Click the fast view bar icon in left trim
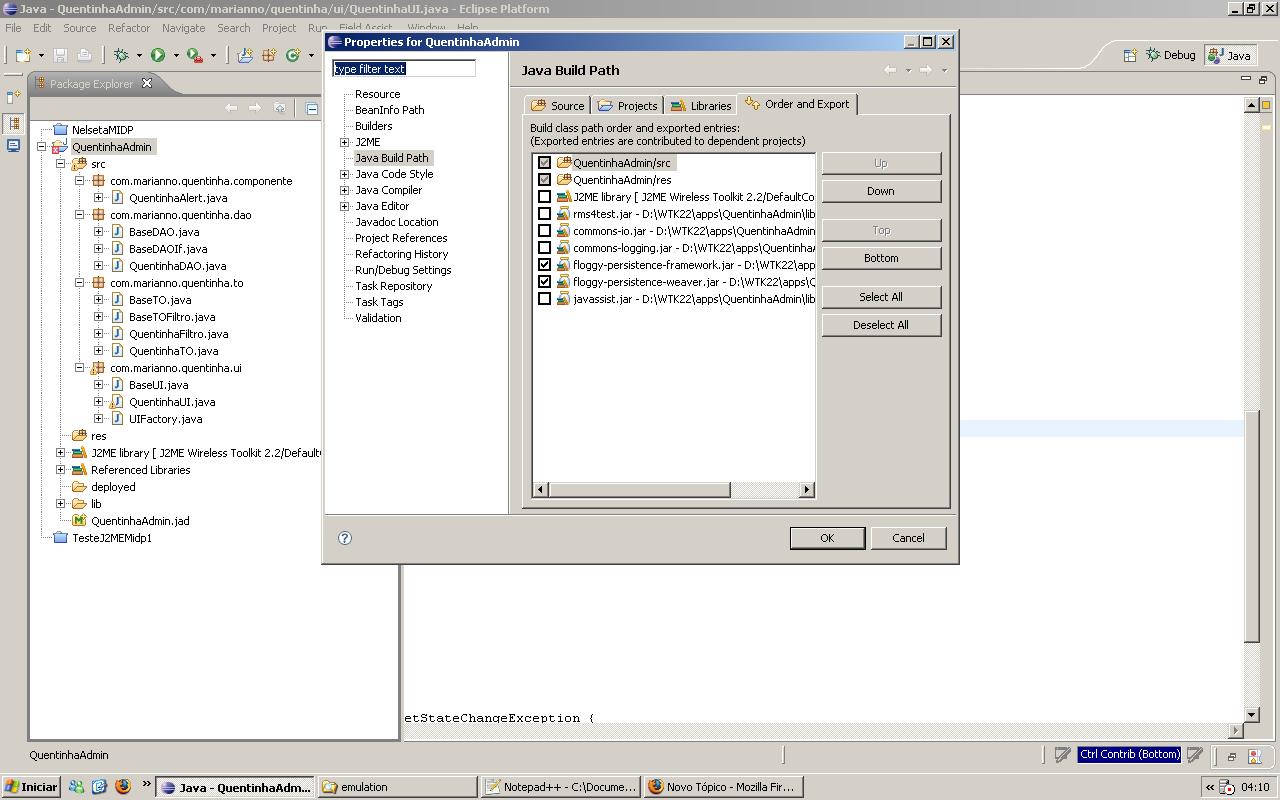 tap(14, 96)
